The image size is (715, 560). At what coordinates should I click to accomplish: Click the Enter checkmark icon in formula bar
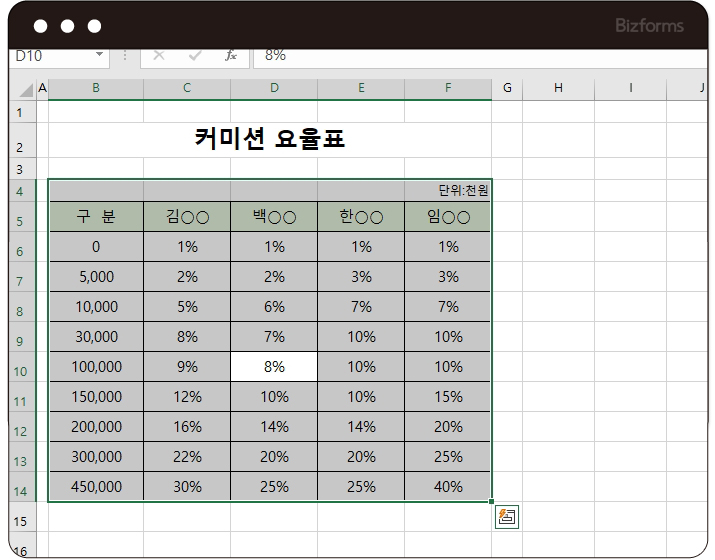pos(195,55)
